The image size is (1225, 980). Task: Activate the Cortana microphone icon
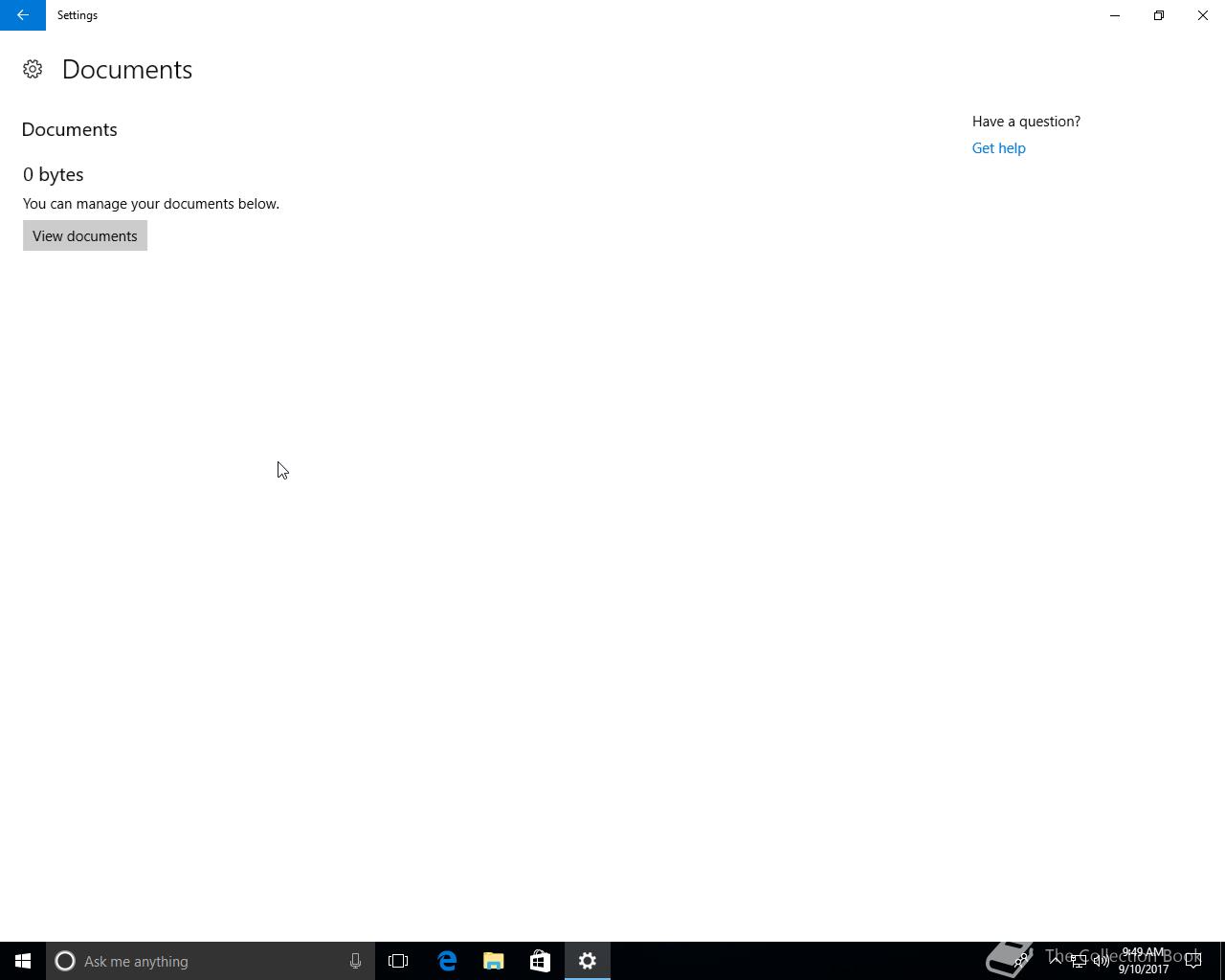tap(355, 961)
